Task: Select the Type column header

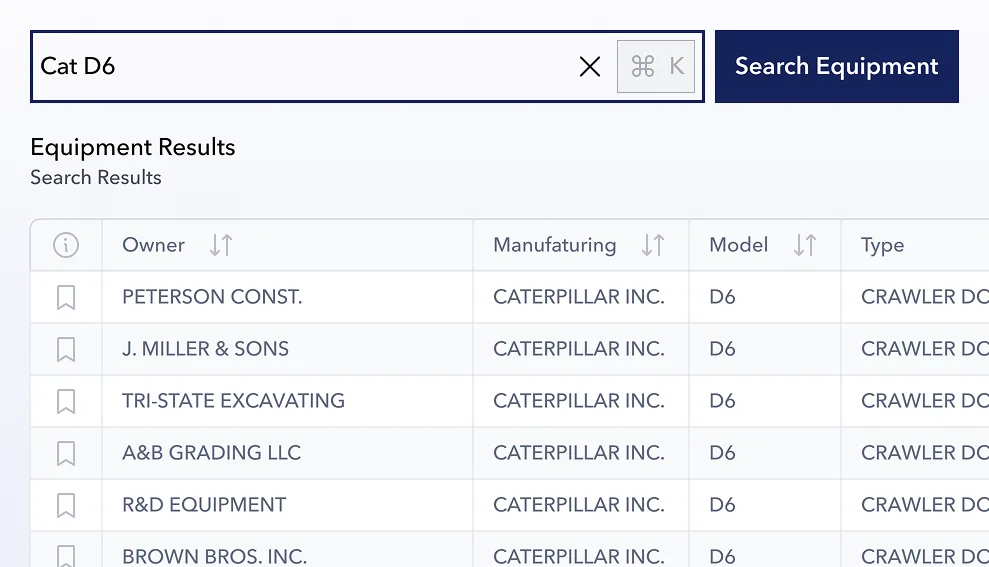Action: (x=882, y=245)
